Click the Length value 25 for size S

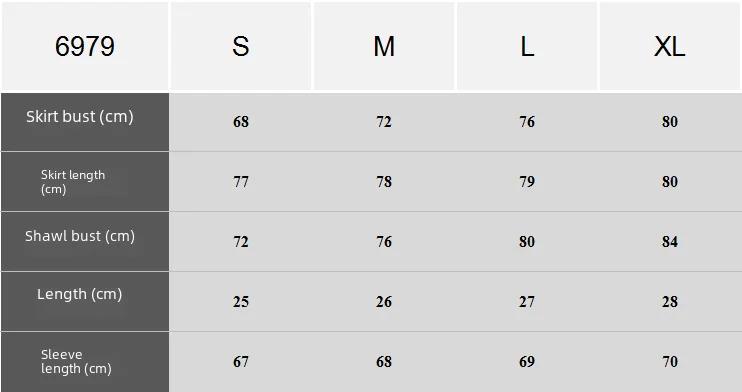coord(241,302)
